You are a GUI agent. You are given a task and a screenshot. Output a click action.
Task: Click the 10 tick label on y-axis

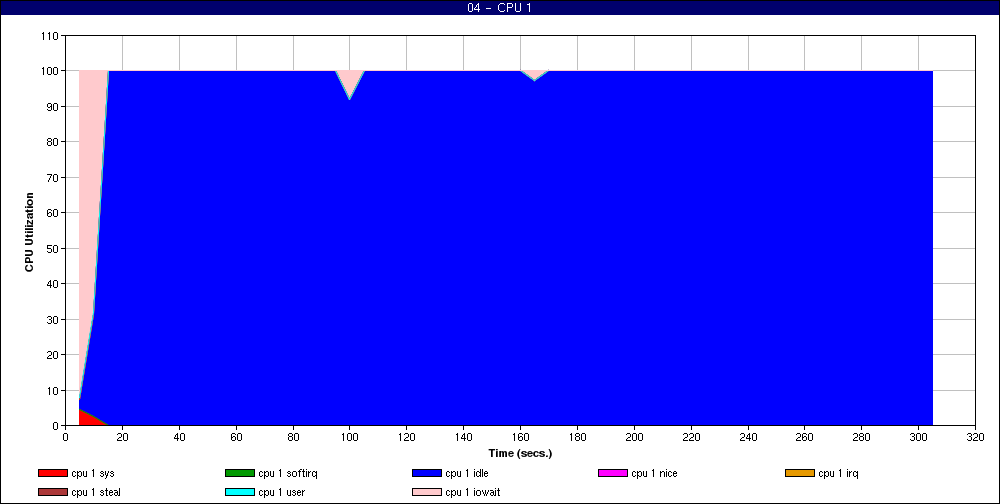[53, 390]
